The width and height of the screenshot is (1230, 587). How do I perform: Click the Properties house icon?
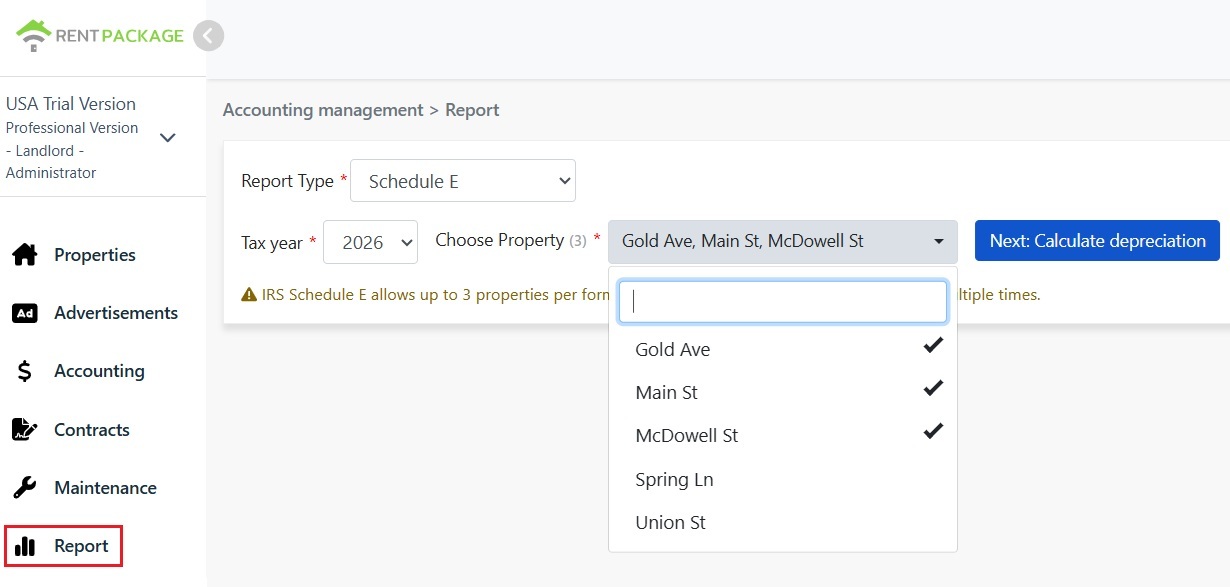(x=25, y=255)
